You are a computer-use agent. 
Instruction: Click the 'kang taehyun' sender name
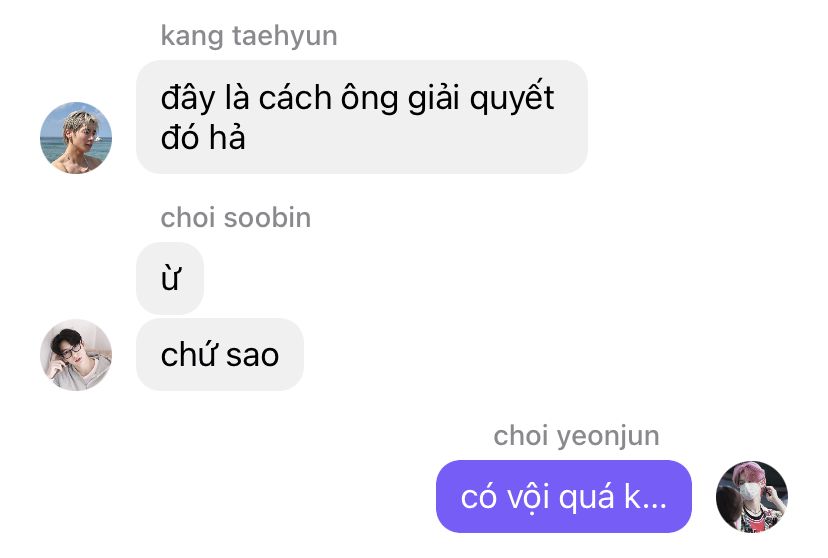(249, 36)
